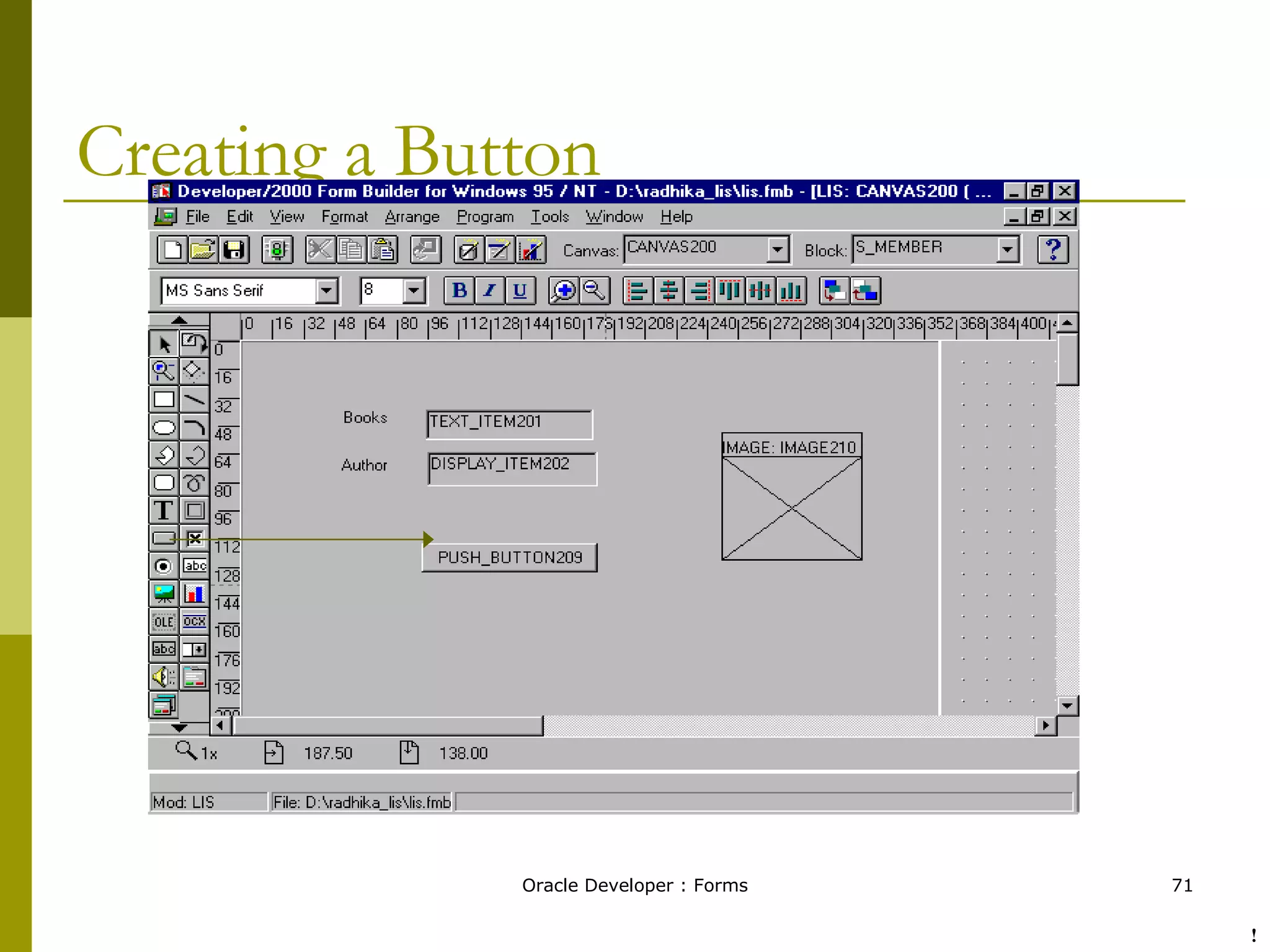The width and height of the screenshot is (1270, 952).
Task: Click the Open file toolbar icon
Action: (203, 250)
